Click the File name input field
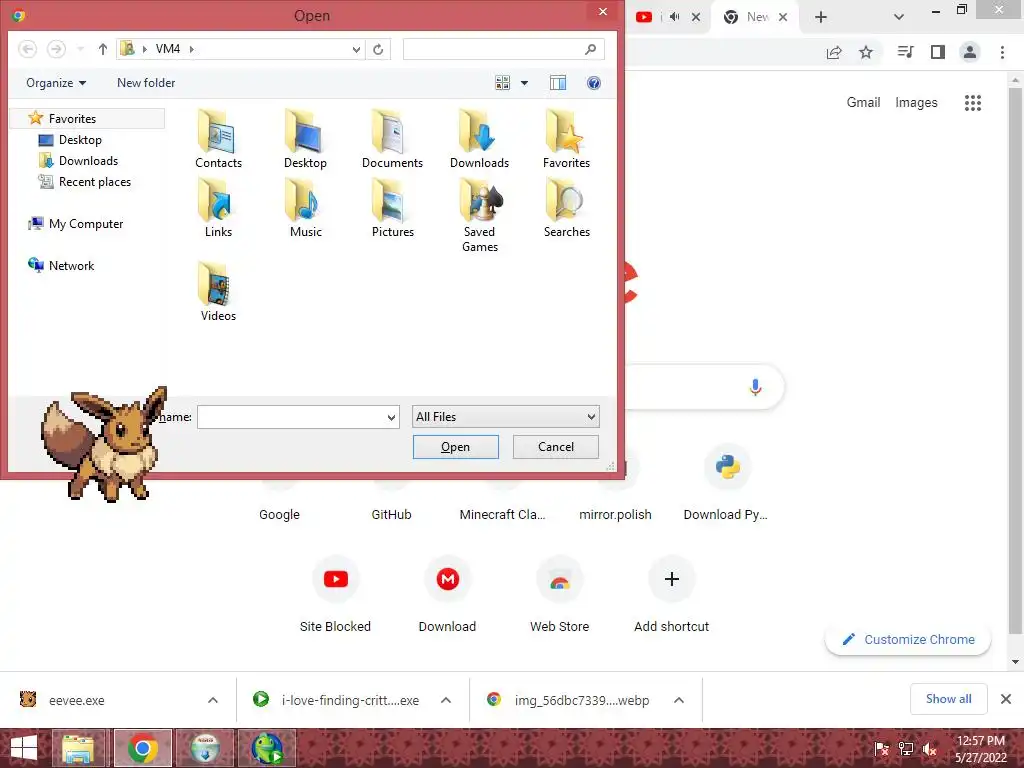This screenshot has height=768, width=1024. 291,417
